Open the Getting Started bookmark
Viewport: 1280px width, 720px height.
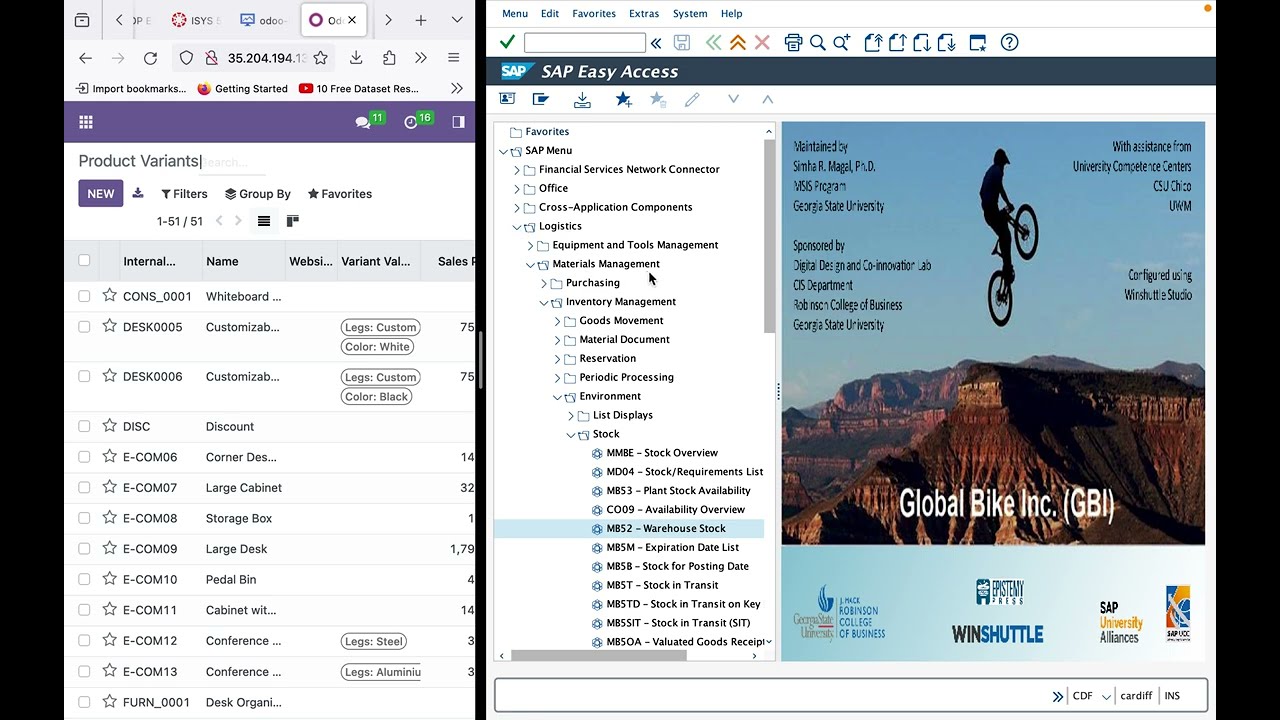pos(242,88)
